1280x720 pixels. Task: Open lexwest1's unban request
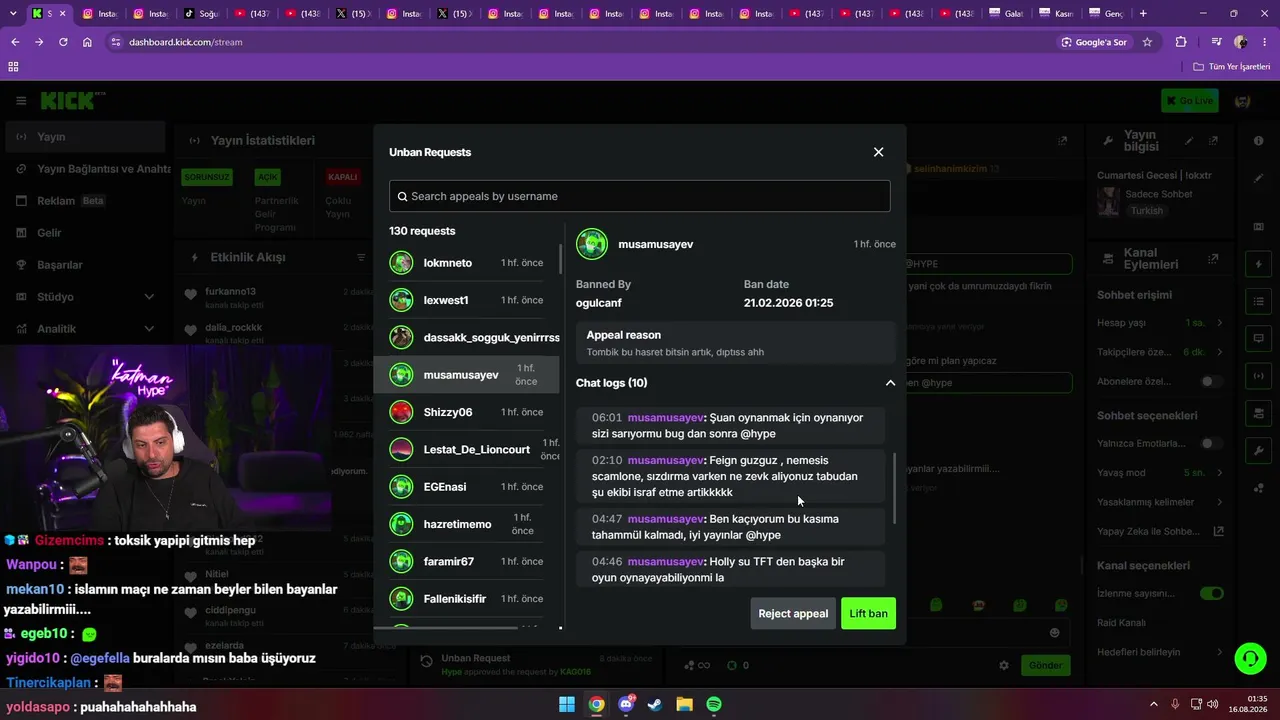point(467,300)
